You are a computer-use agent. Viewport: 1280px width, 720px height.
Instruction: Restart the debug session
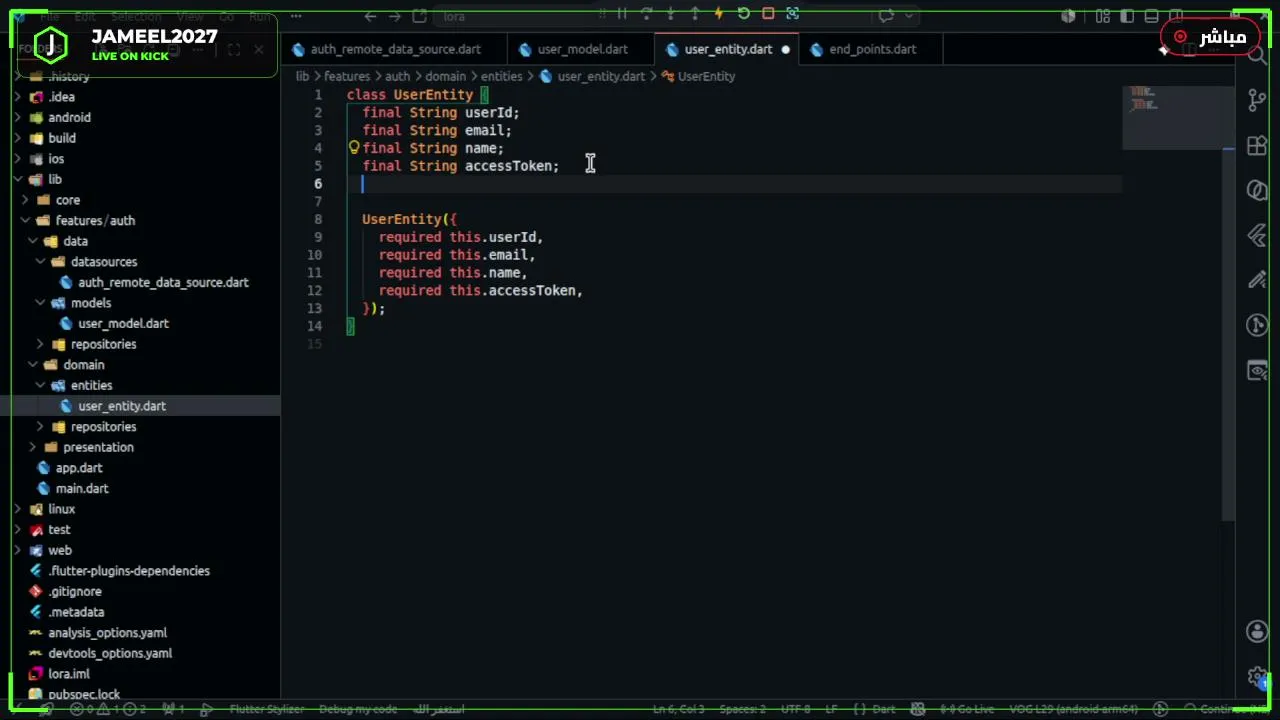click(x=743, y=14)
